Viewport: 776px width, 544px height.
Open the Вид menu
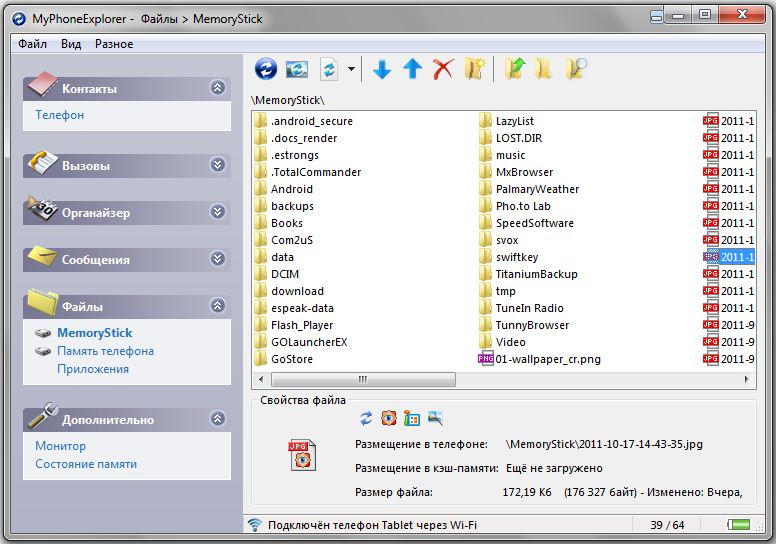pyautogui.click(x=71, y=44)
